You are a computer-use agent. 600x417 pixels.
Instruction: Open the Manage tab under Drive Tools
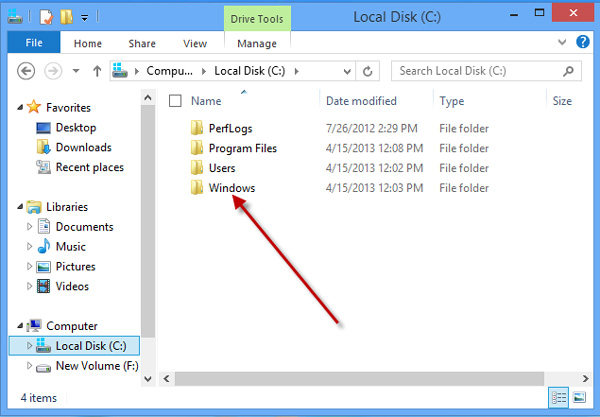tap(257, 43)
